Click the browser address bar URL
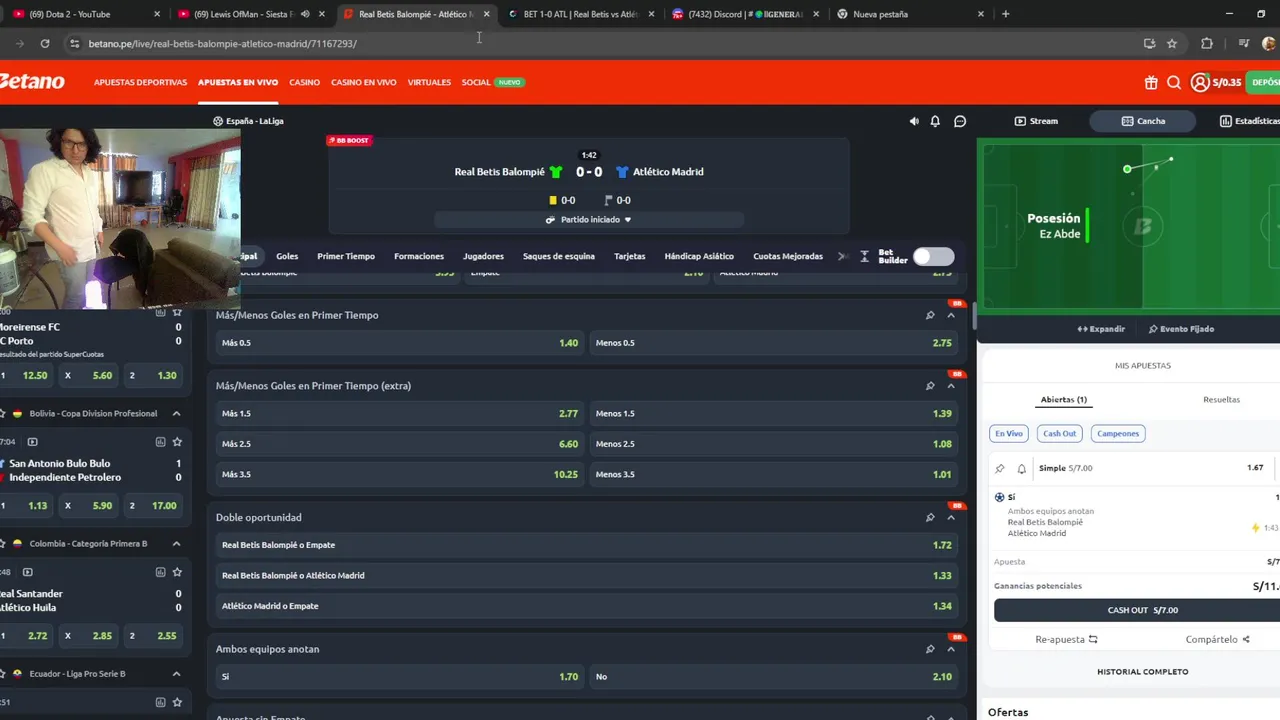 pyautogui.click(x=222, y=43)
